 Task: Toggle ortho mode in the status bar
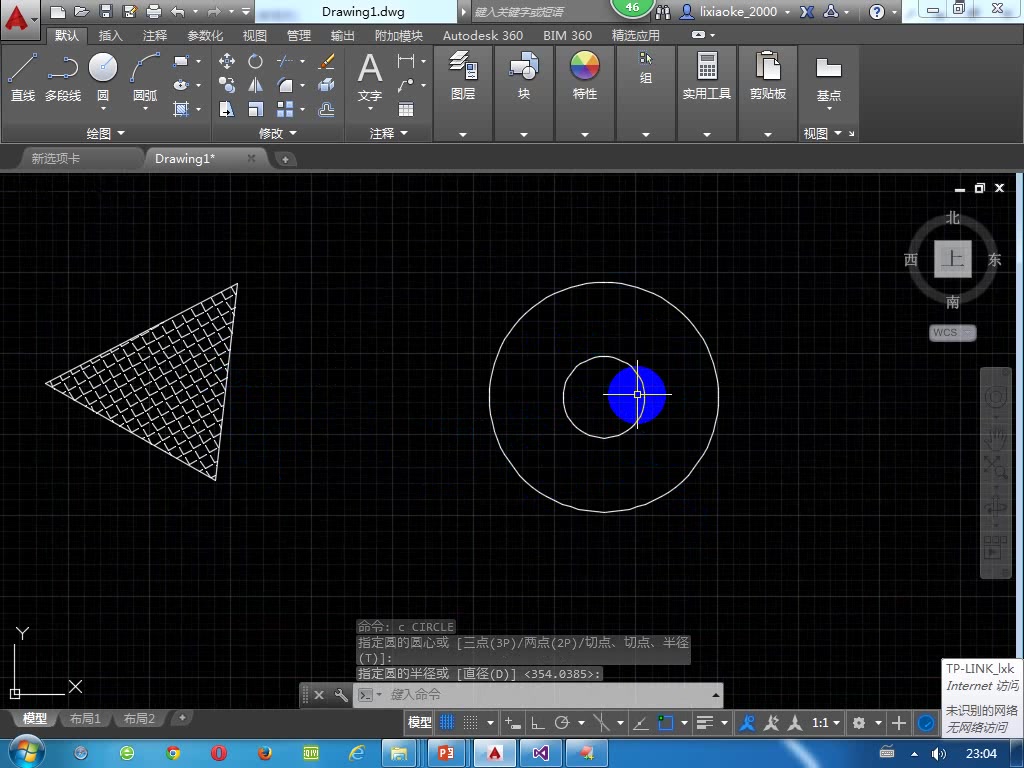click(x=537, y=722)
